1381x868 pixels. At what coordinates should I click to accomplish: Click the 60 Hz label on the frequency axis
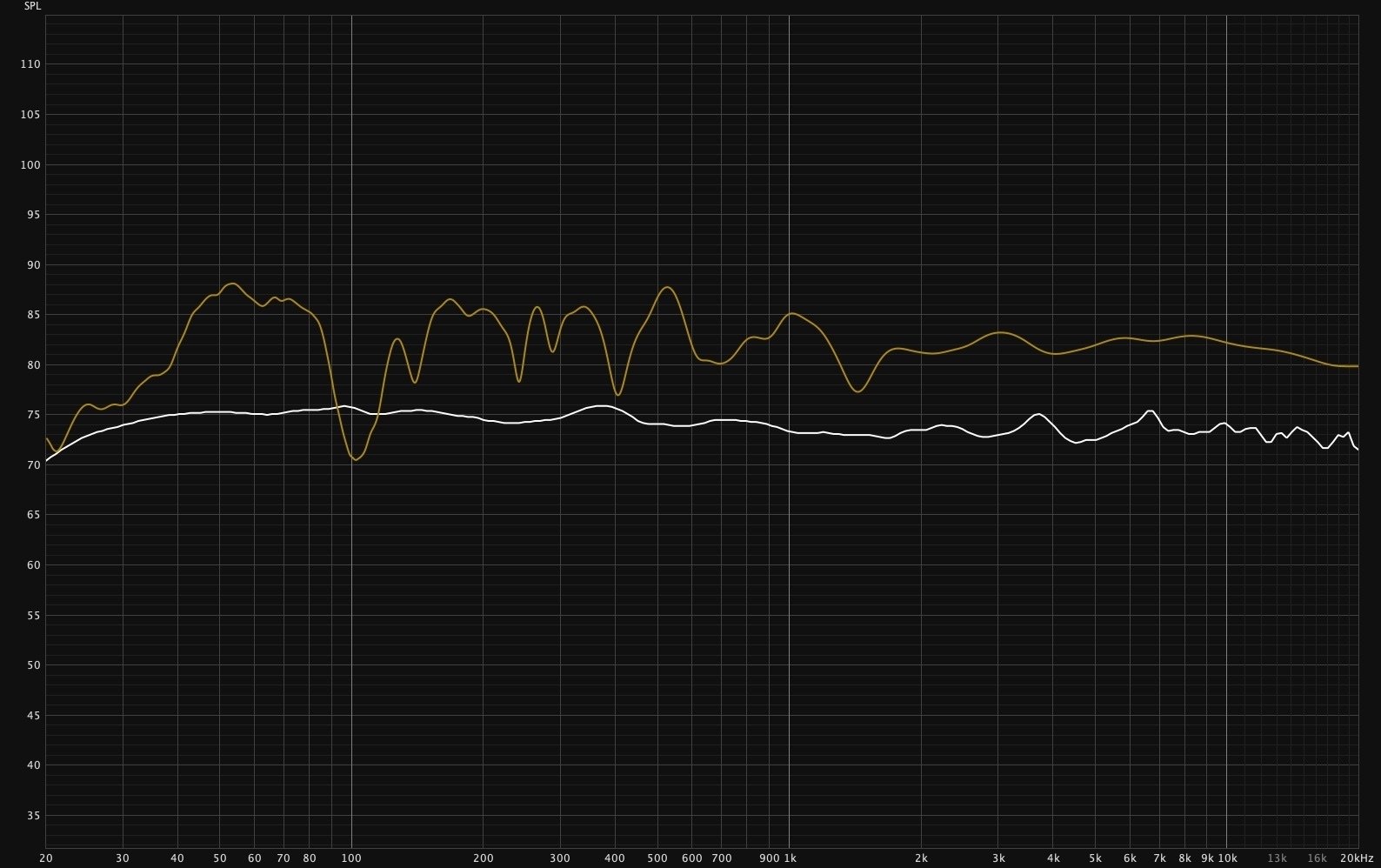tap(255, 858)
